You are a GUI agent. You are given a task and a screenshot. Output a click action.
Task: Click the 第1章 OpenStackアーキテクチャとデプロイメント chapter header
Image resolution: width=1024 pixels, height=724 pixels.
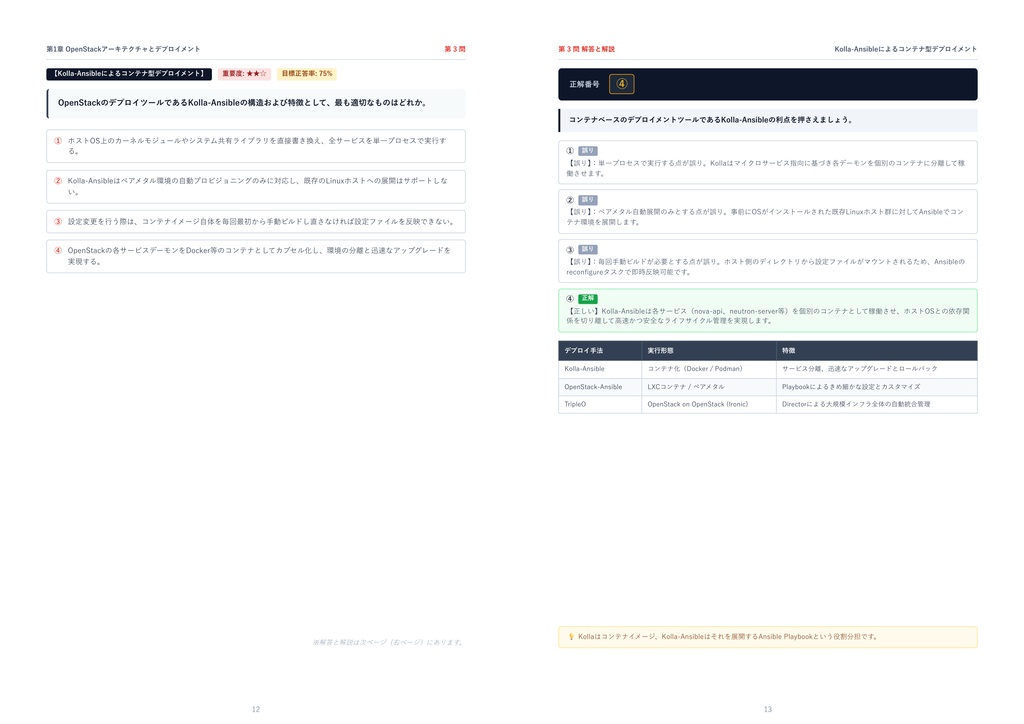point(123,49)
